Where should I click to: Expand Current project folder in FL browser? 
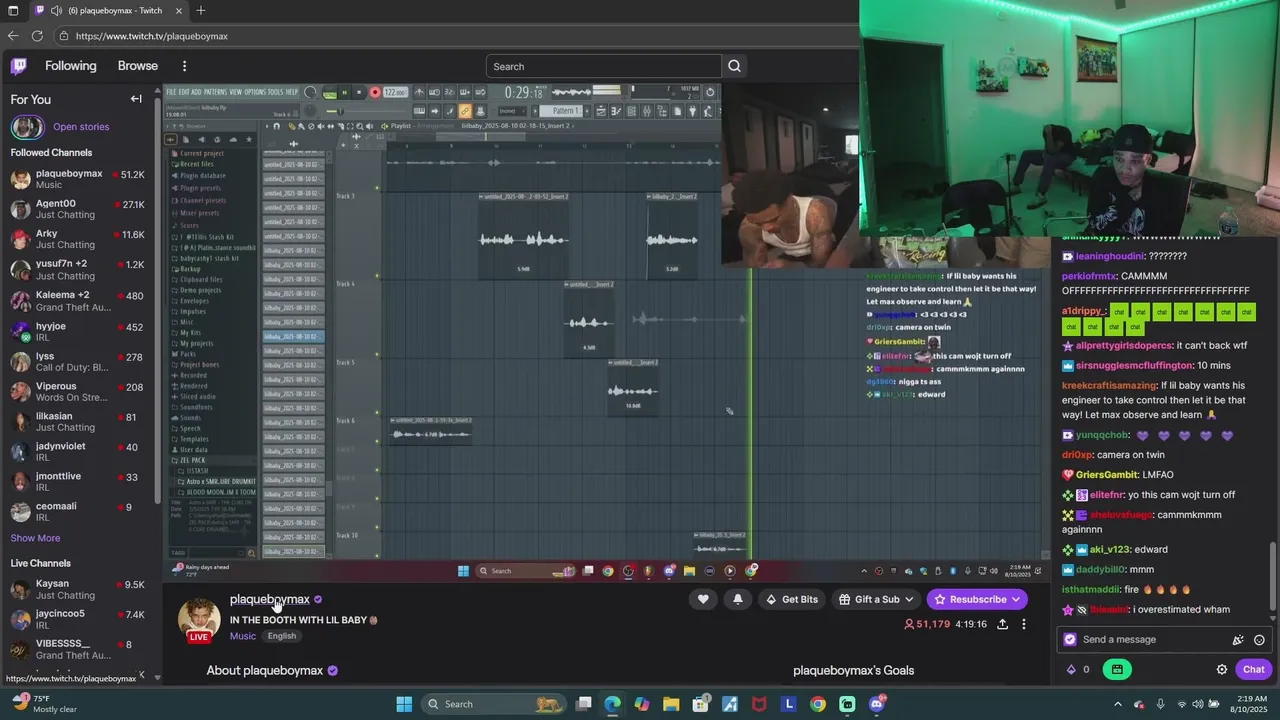(x=198, y=154)
